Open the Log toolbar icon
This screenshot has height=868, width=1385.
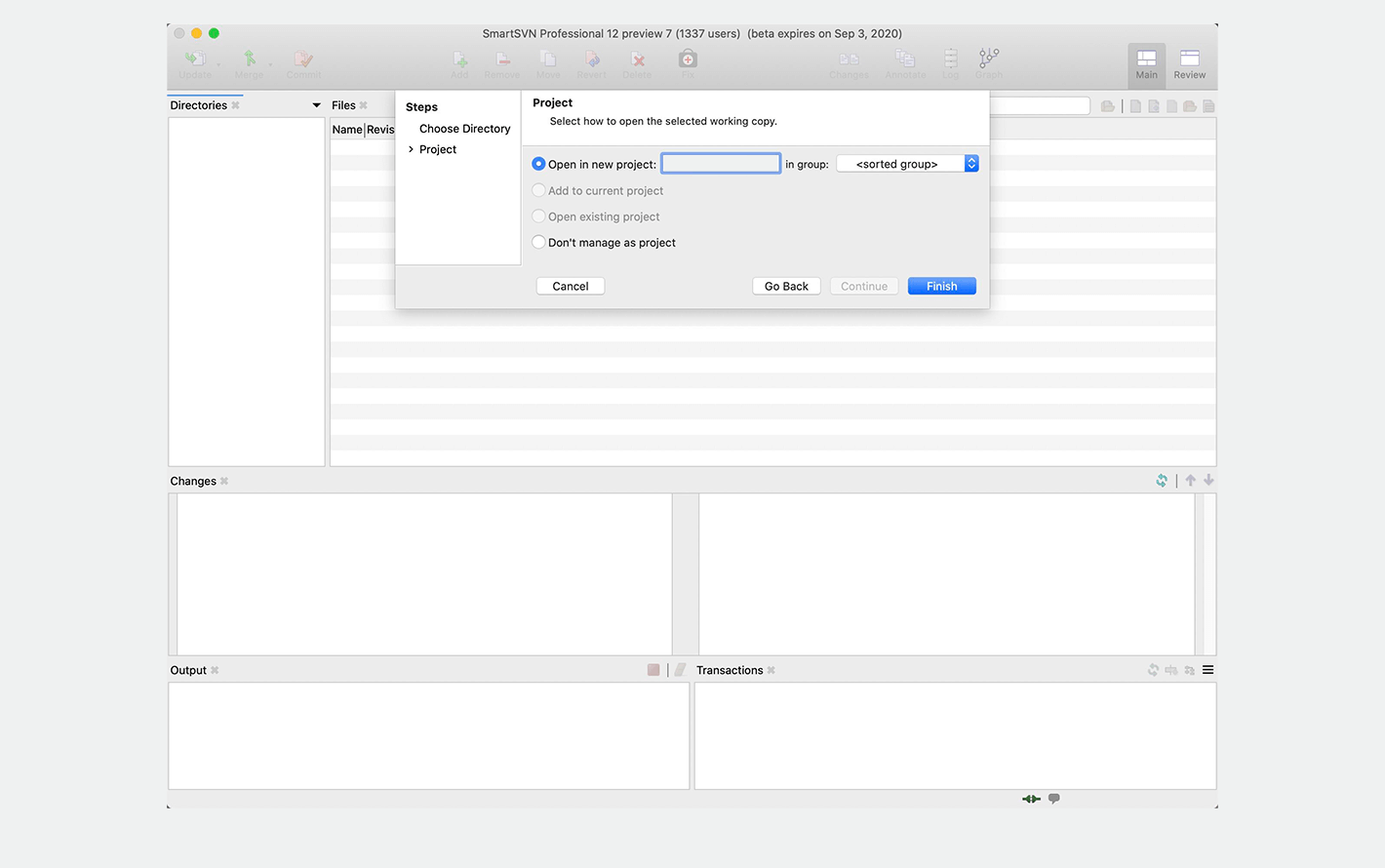tap(950, 59)
